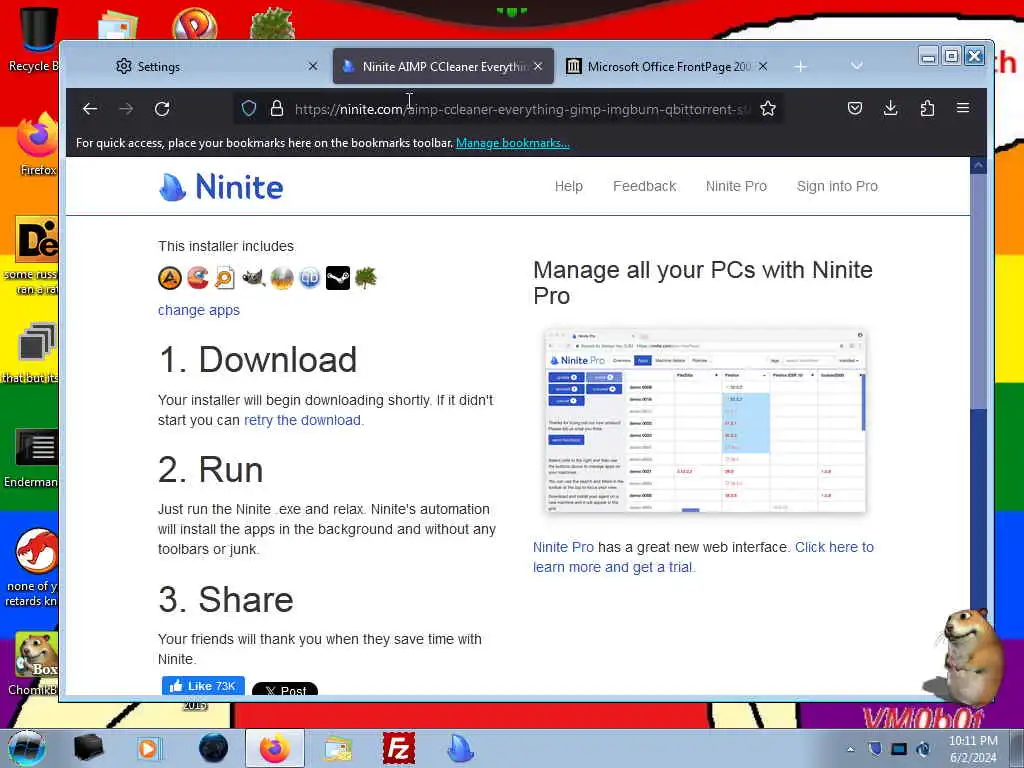Click the padlock site security icon
The height and width of the screenshot is (768, 1024).
(277, 108)
